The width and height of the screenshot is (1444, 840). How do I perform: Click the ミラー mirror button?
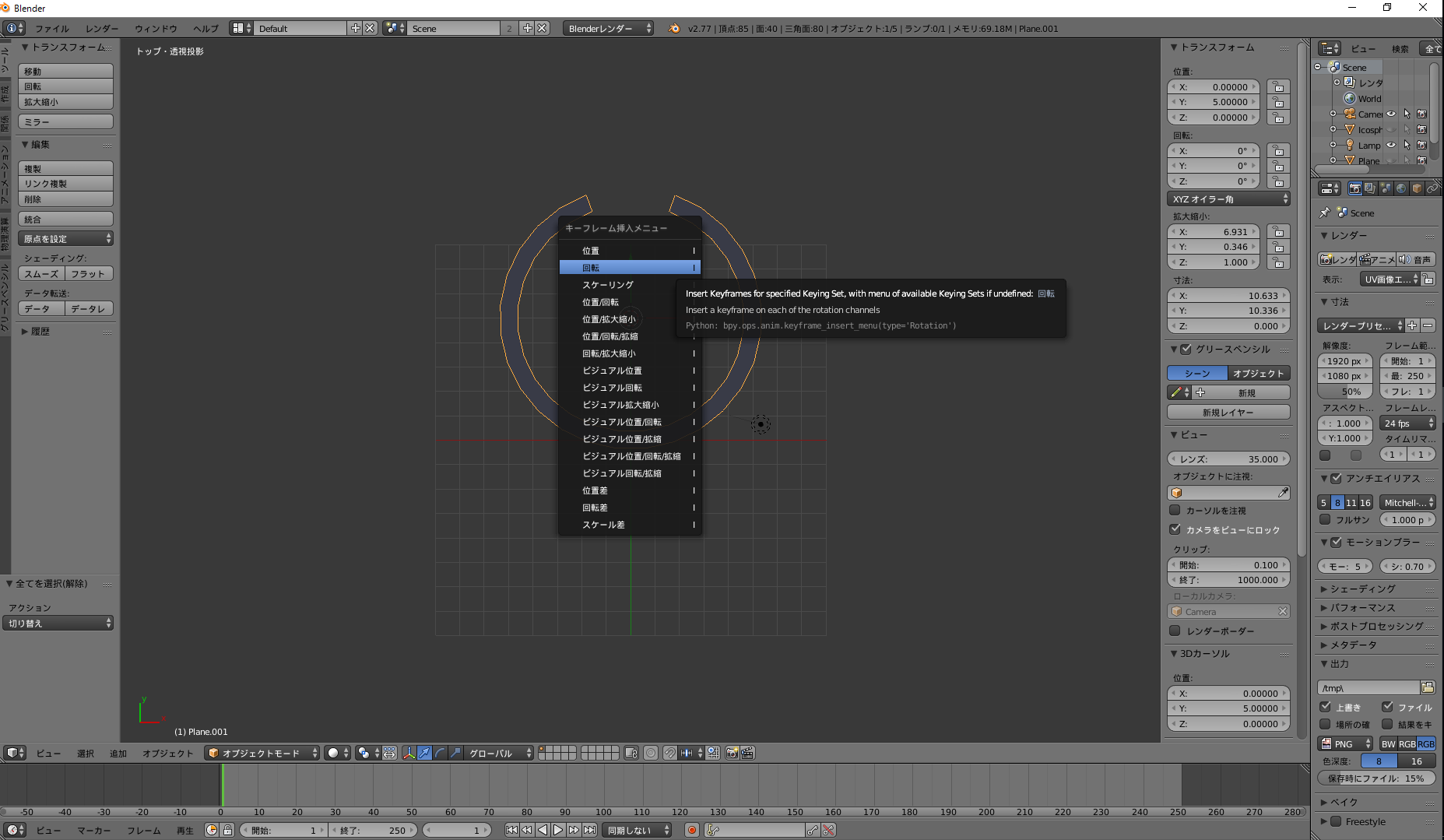click(65, 122)
